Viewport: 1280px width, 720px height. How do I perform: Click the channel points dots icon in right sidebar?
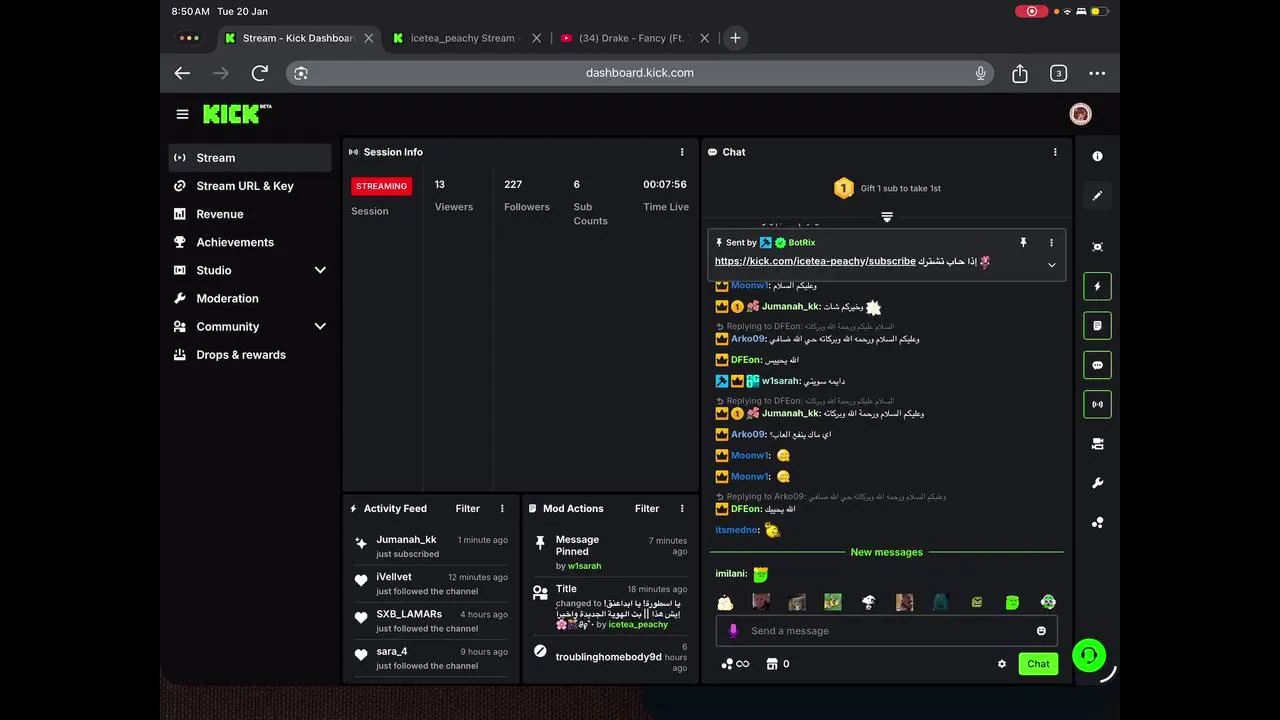pyautogui.click(x=1097, y=522)
